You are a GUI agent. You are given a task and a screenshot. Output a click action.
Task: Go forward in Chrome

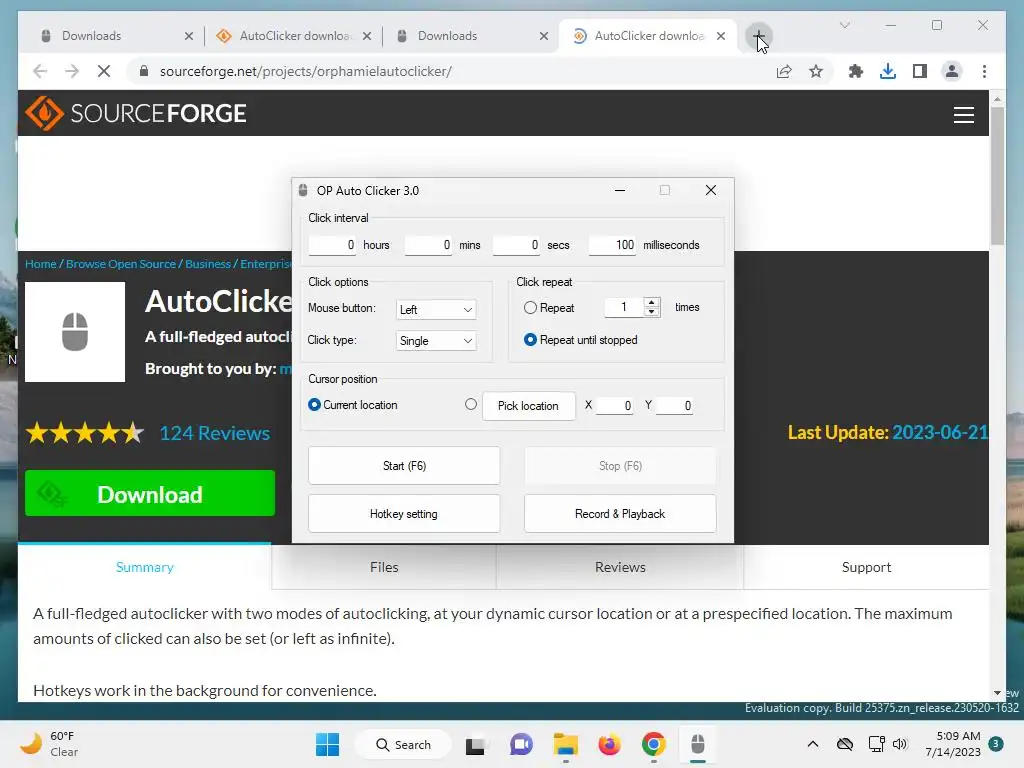[72, 71]
